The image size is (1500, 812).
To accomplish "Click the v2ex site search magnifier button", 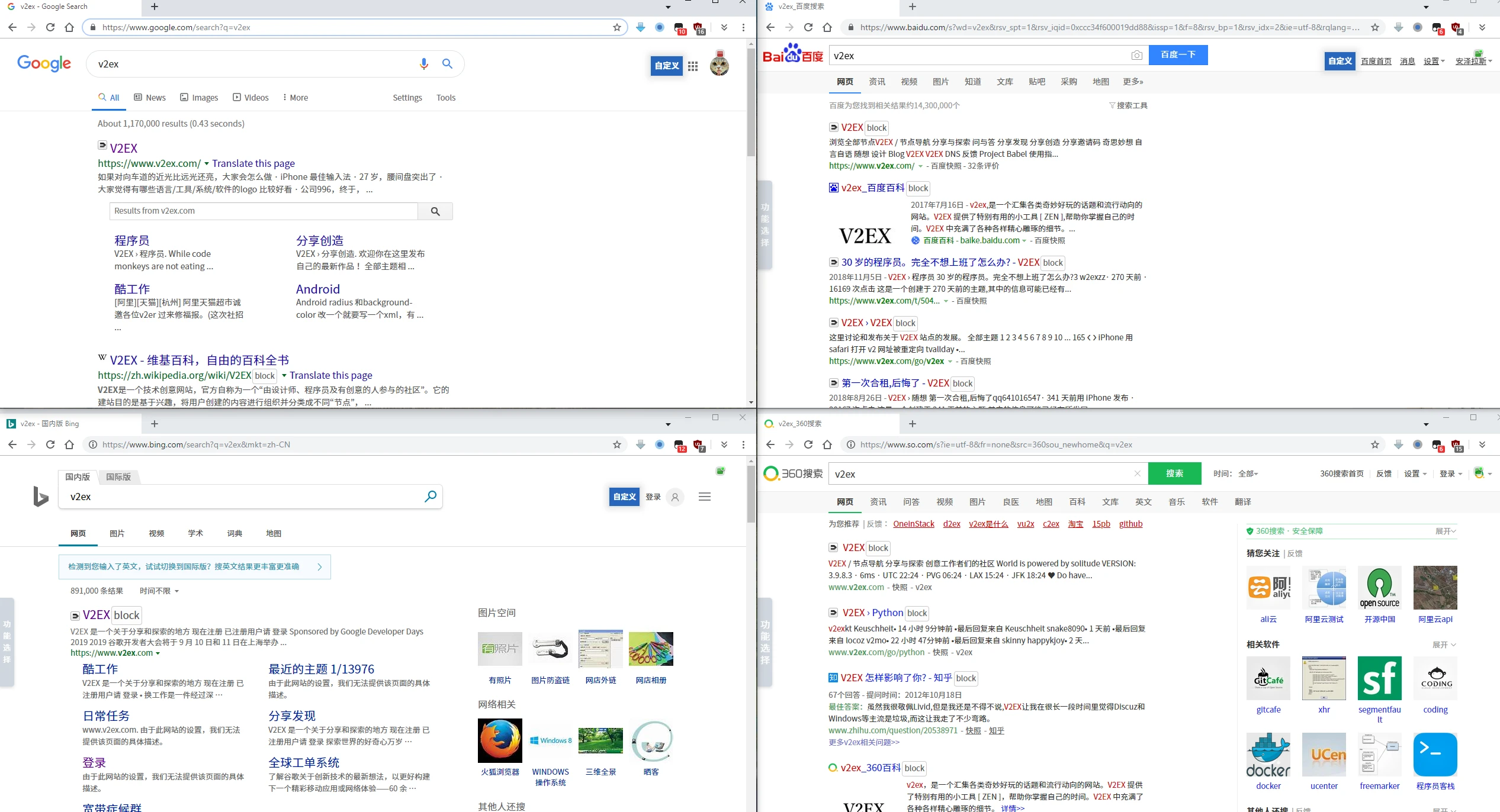I will [x=435, y=211].
